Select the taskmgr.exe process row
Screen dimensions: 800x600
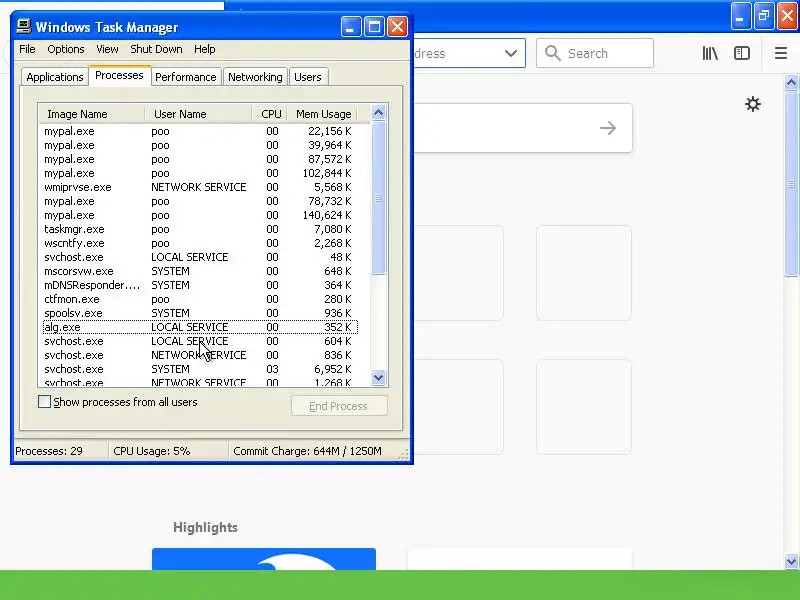point(201,229)
